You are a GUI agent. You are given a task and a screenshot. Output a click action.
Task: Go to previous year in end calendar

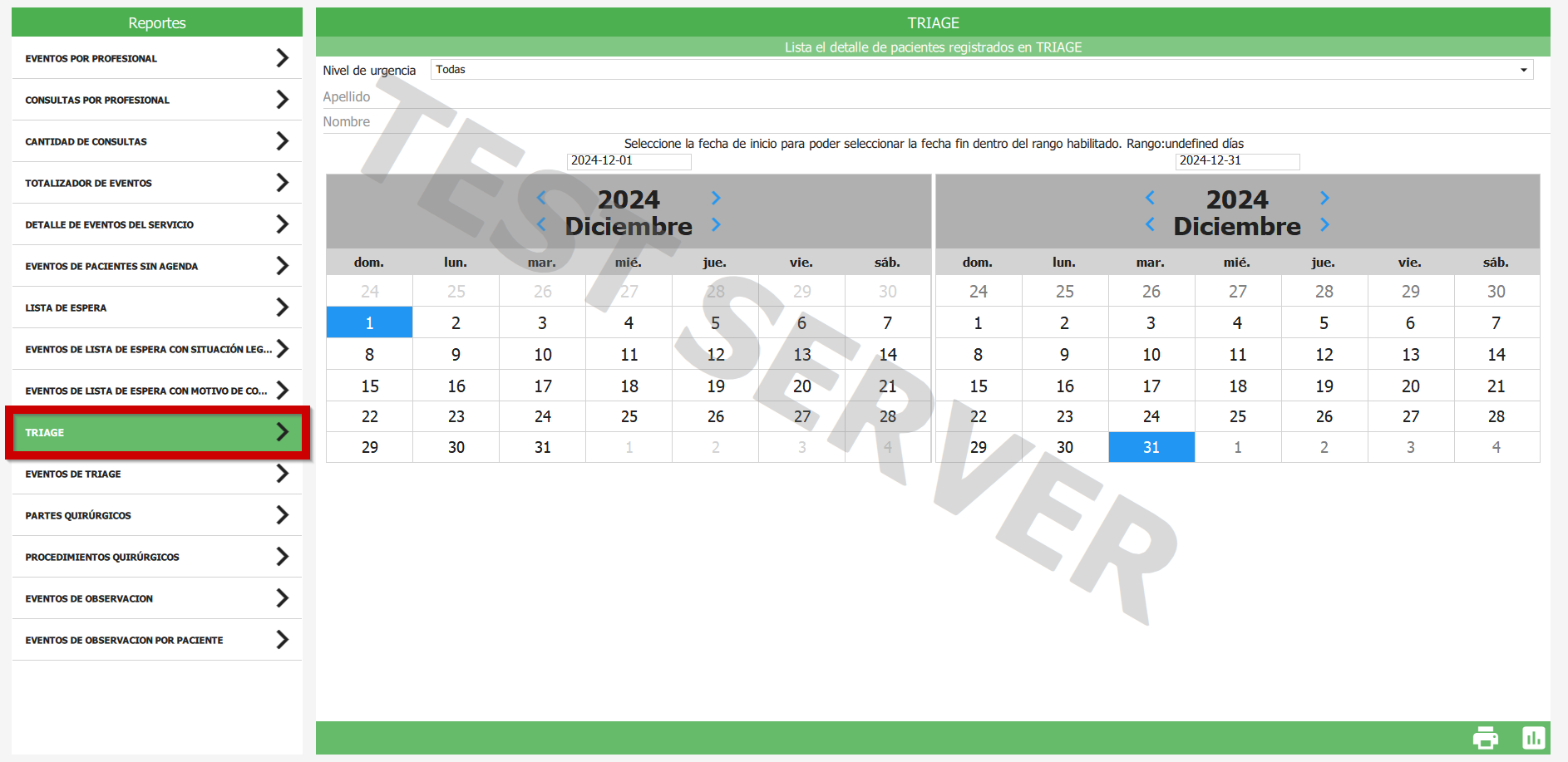pos(1150,198)
